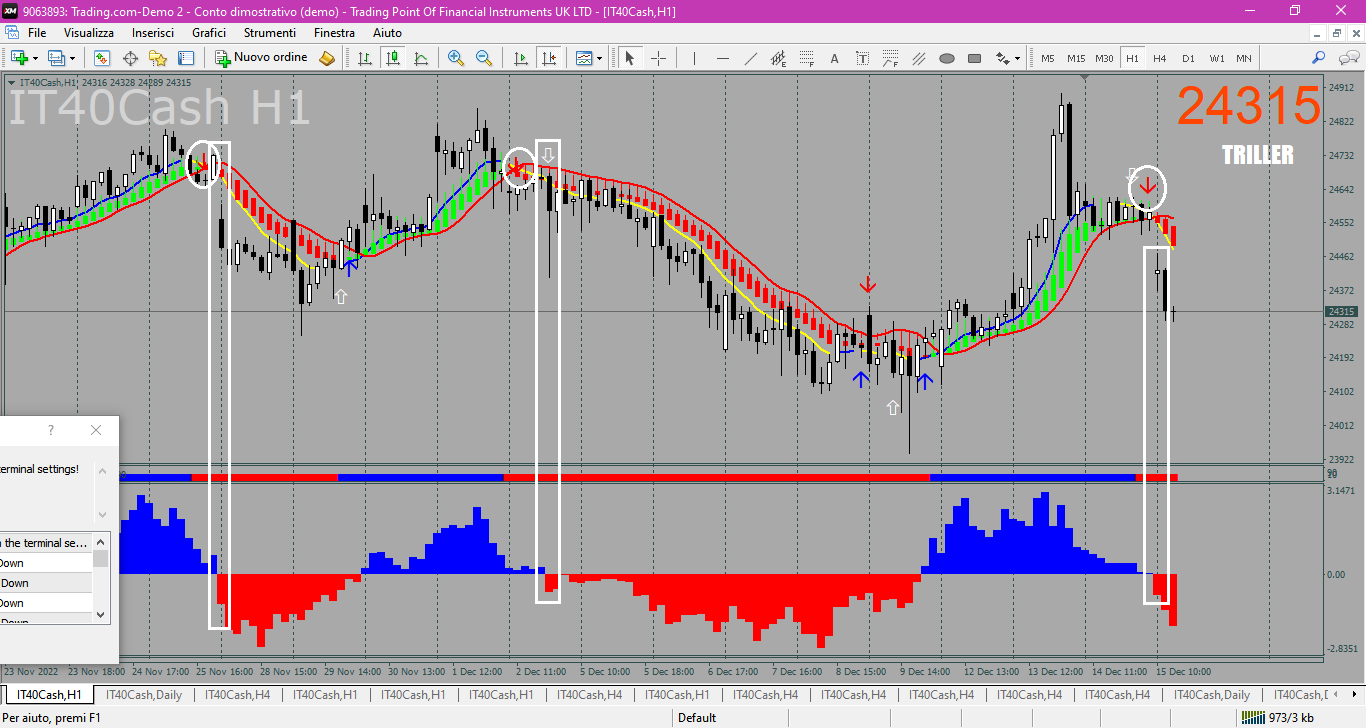Switch to line chart view
1366x728 pixels.
coord(422,58)
